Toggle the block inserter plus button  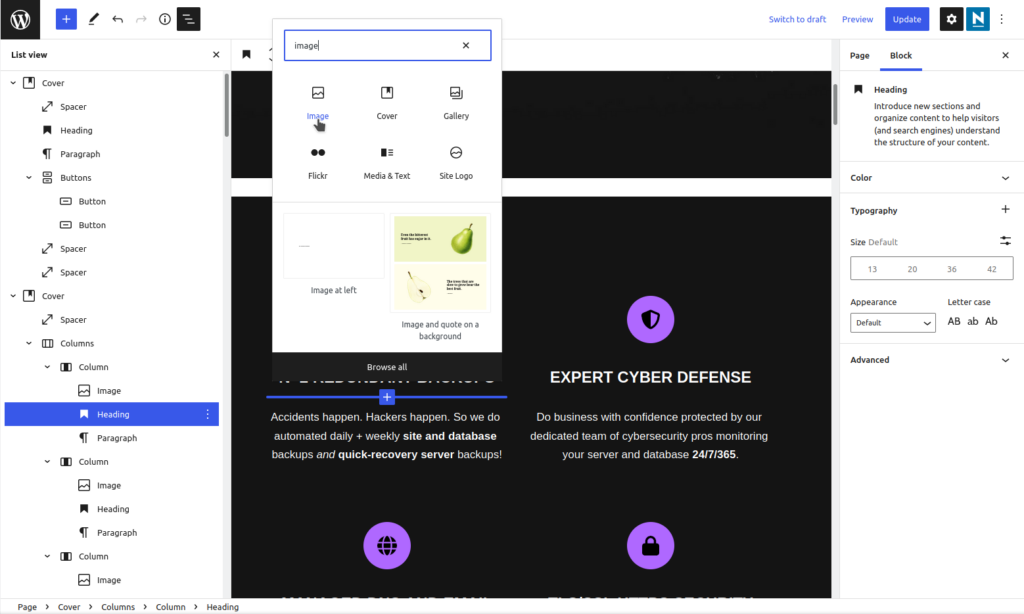[x=66, y=19]
